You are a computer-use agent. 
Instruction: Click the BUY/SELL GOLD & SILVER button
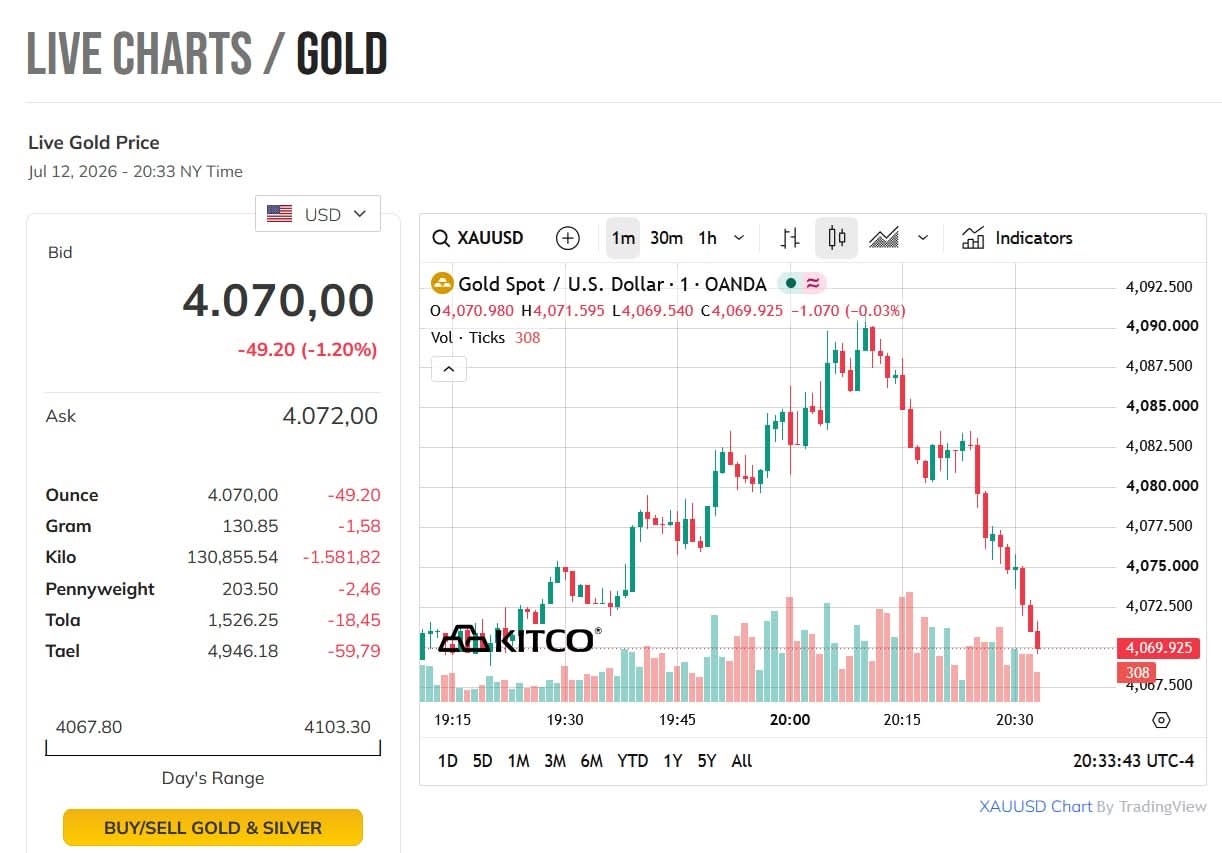pos(213,828)
